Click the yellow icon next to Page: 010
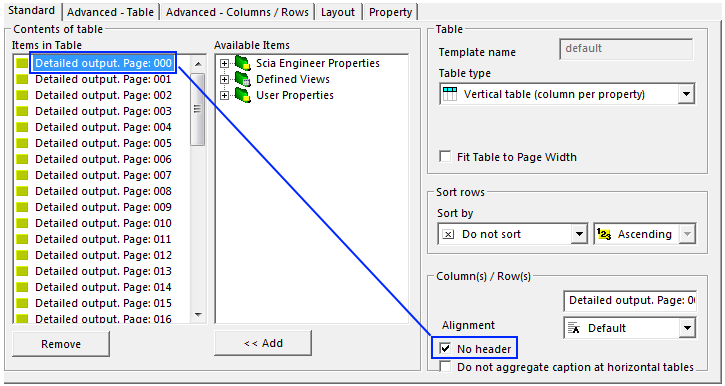This screenshot has width=725, height=386. pyautogui.click(x=22, y=223)
